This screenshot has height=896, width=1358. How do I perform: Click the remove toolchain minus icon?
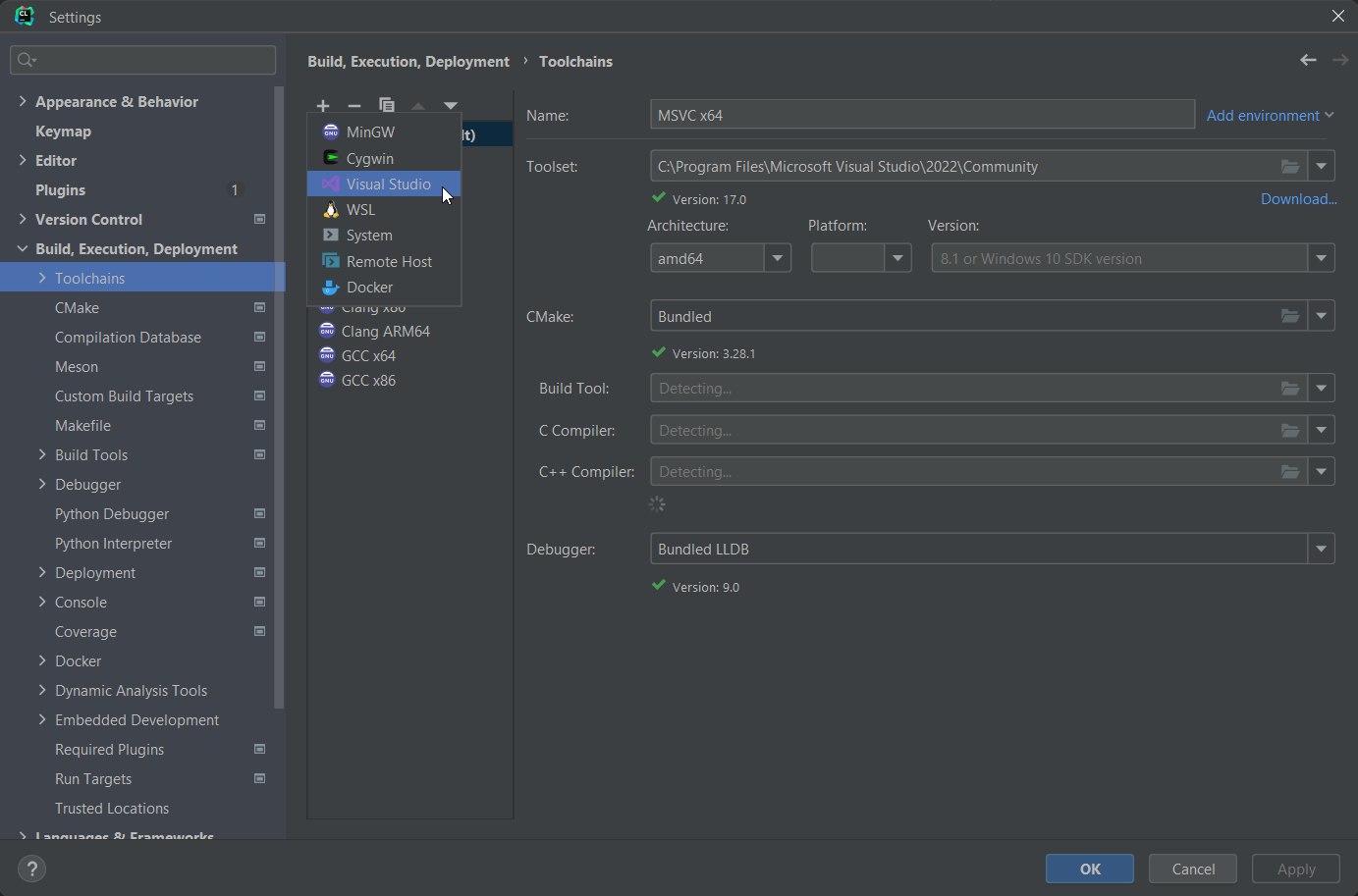coord(354,106)
